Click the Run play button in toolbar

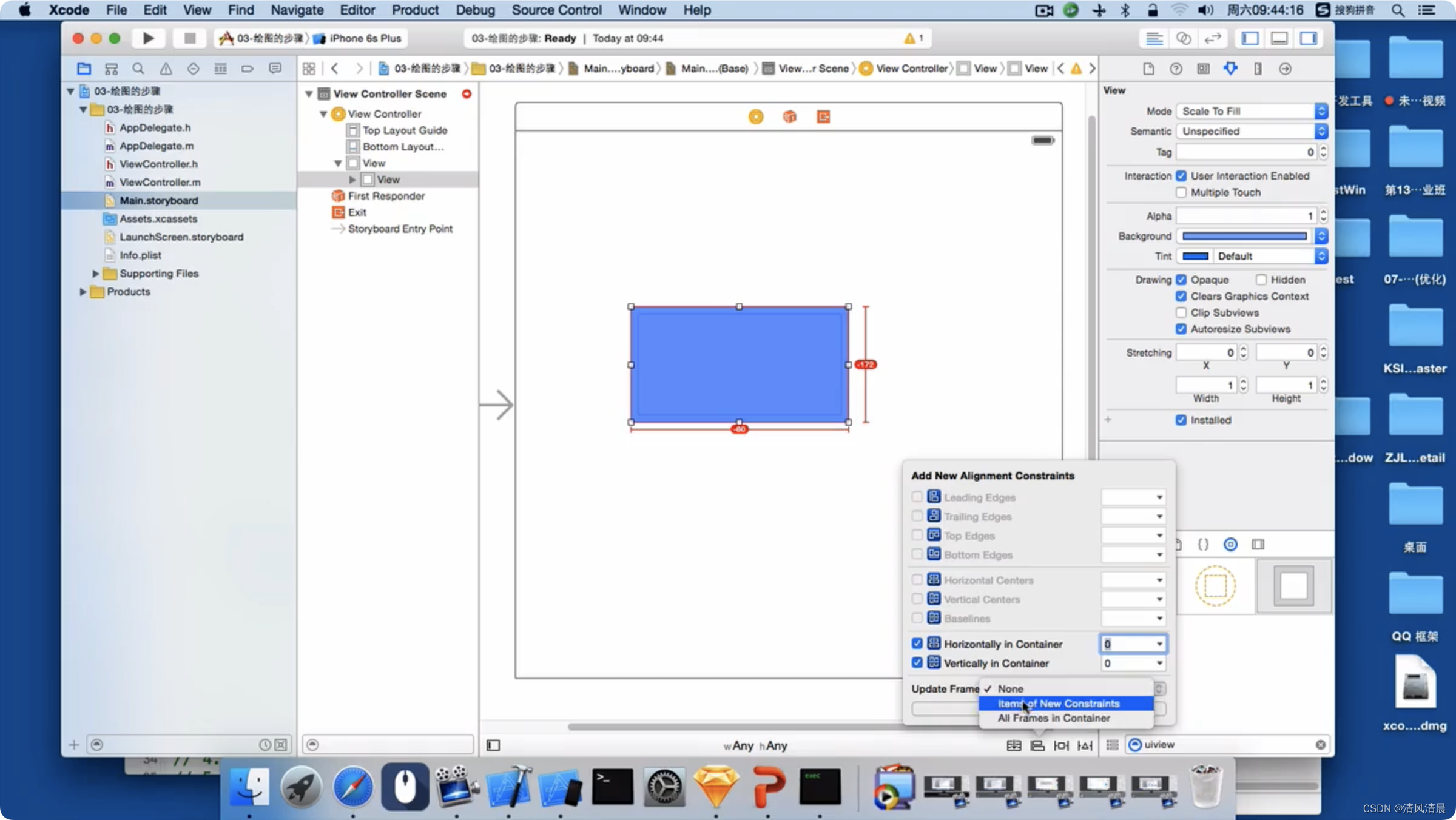pyautogui.click(x=148, y=38)
